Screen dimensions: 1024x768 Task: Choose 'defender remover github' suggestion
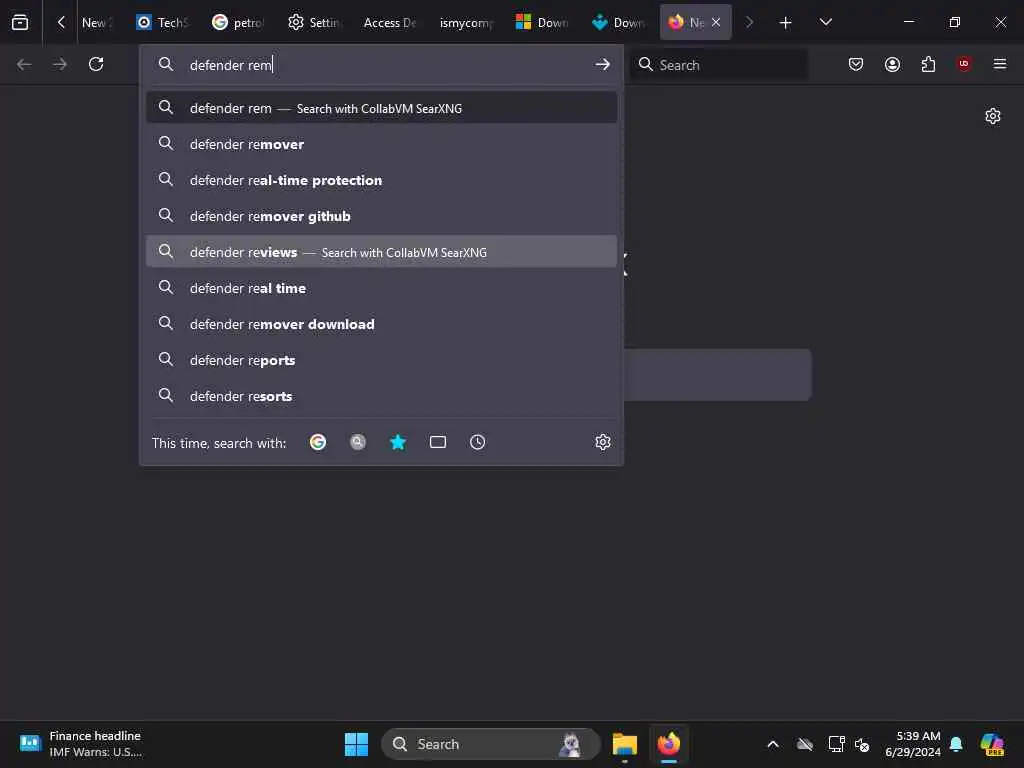[381, 216]
